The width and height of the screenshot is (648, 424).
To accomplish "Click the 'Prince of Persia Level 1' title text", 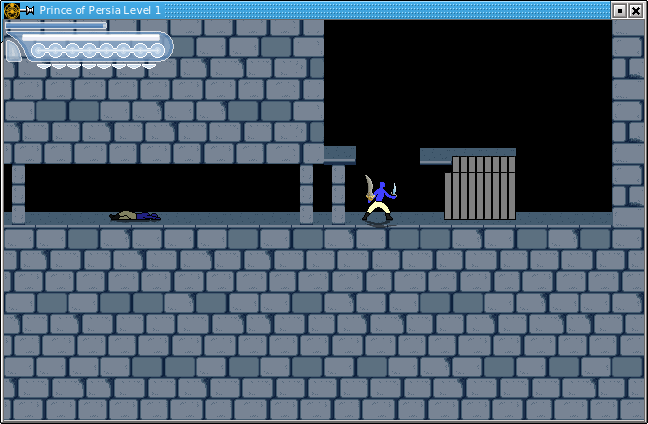I will tap(100, 10).
